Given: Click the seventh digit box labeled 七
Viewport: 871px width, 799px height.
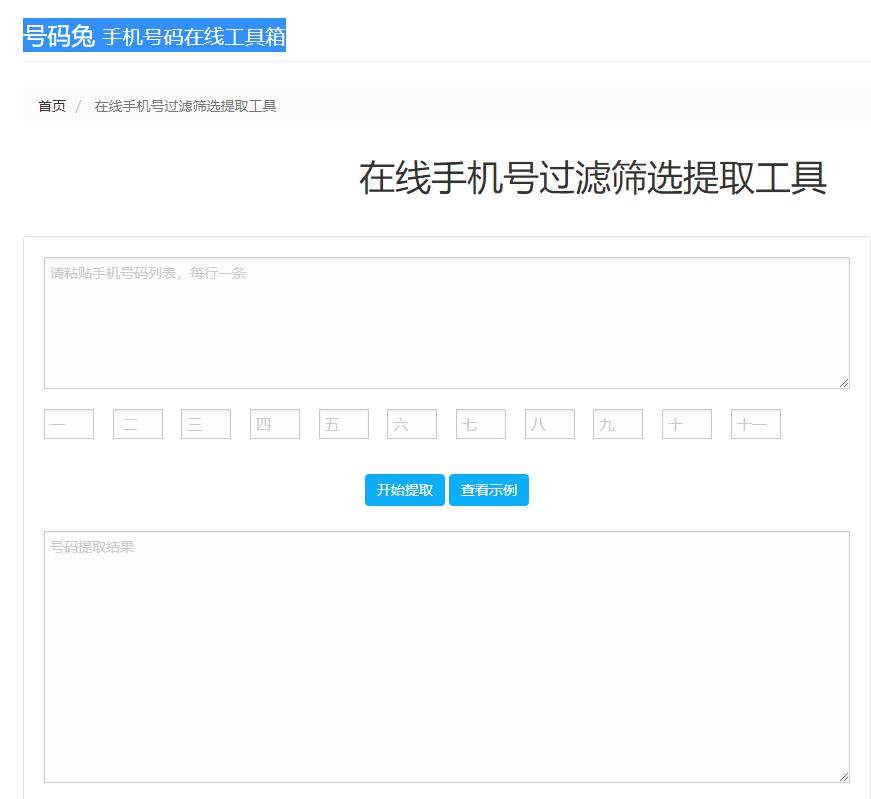Looking at the screenshot, I should coord(481,424).
